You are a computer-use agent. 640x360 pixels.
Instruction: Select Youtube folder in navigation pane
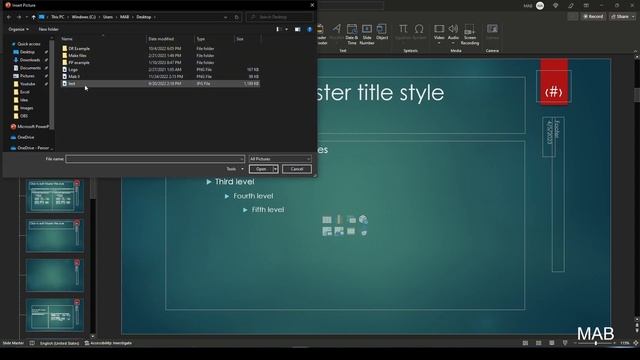27,84
